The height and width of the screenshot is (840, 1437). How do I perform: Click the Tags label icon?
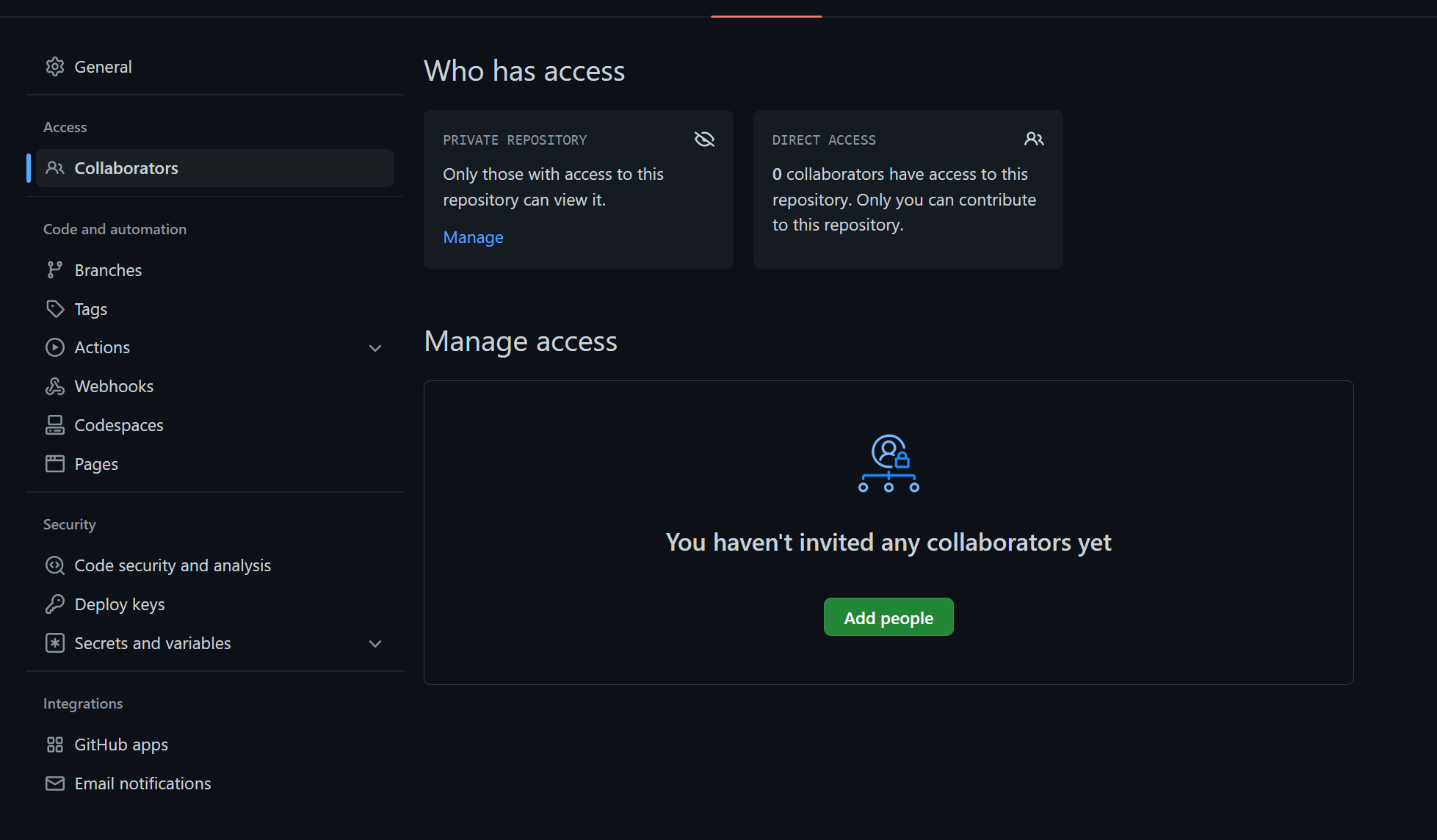pyautogui.click(x=55, y=309)
